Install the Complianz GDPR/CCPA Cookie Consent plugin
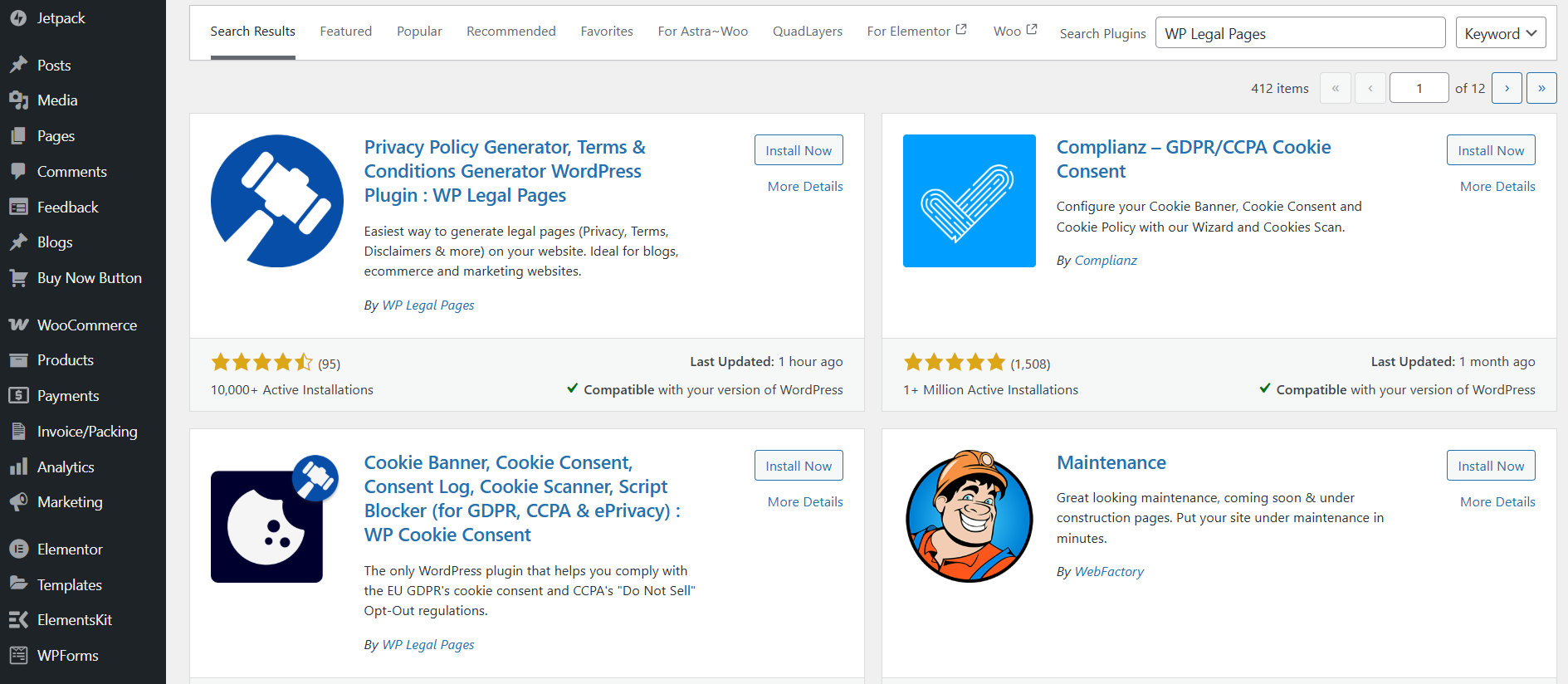 [1490, 150]
